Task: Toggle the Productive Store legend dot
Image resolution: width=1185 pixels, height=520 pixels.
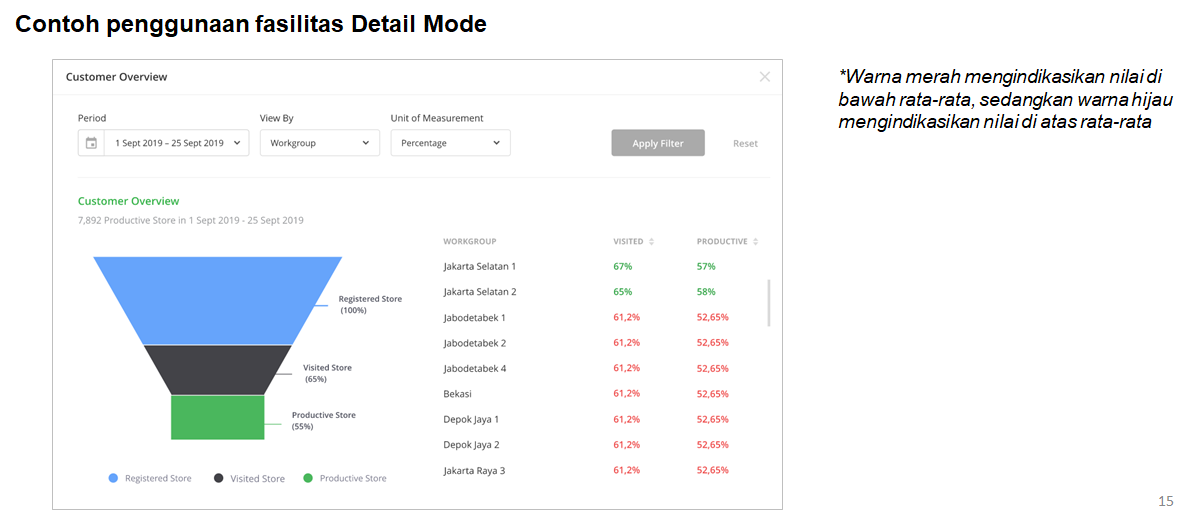Action: point(308,478)
